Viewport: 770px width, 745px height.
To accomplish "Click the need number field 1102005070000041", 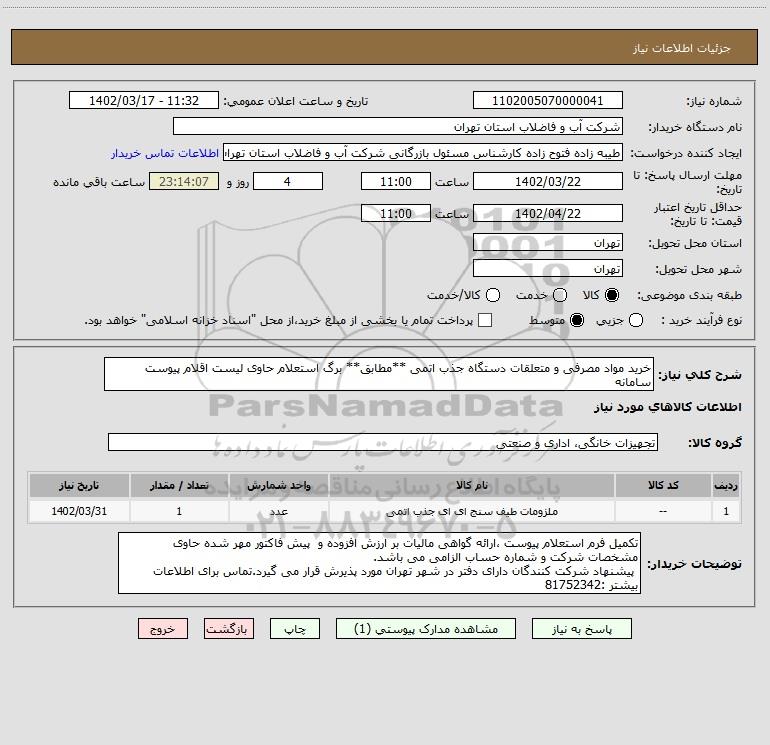I will click(548, 101).
